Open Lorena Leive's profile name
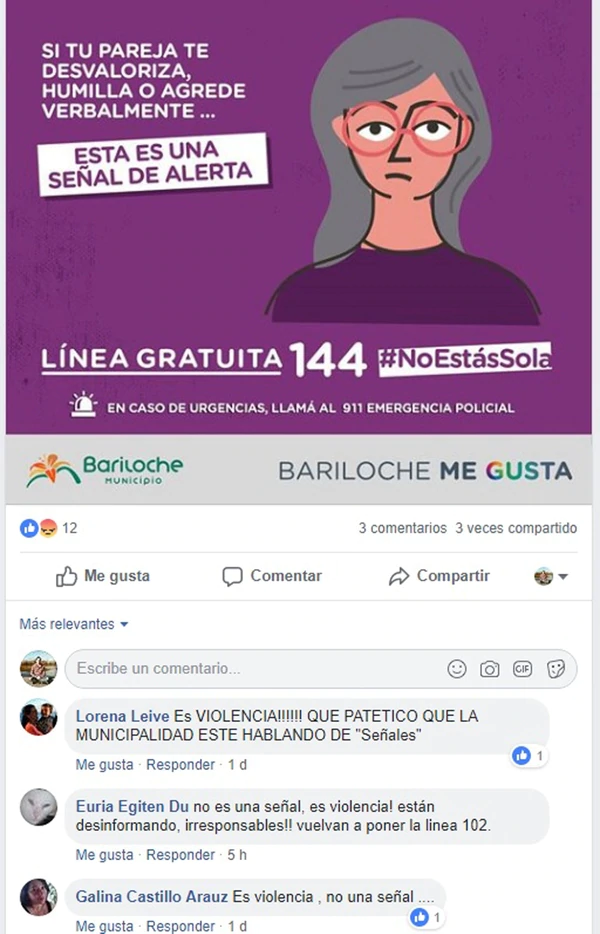 click(x=122, y=716)
